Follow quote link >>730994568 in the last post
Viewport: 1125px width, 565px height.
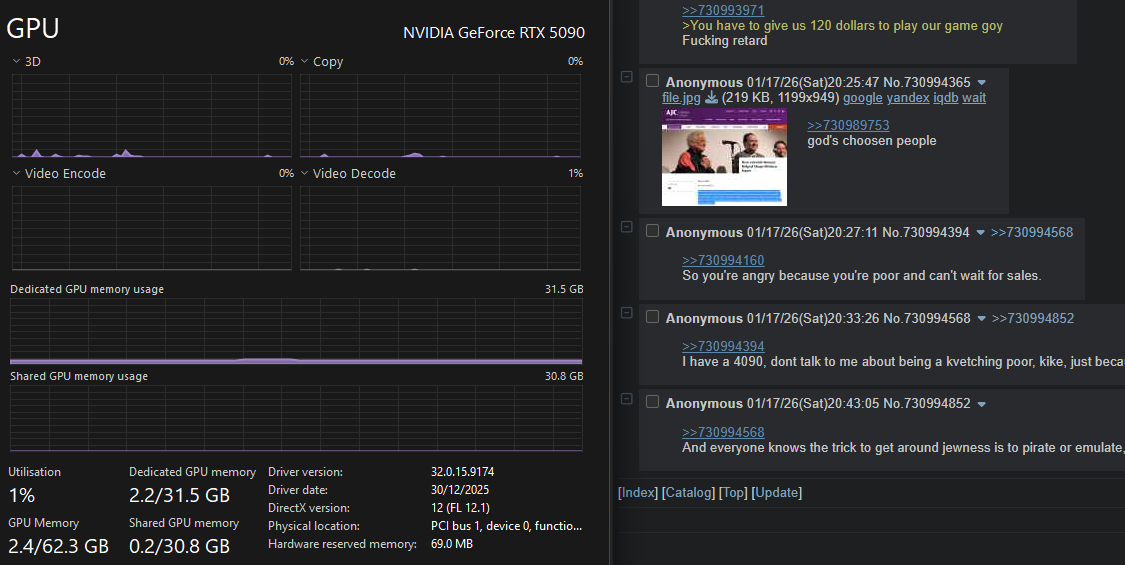(x=723, y=432)
